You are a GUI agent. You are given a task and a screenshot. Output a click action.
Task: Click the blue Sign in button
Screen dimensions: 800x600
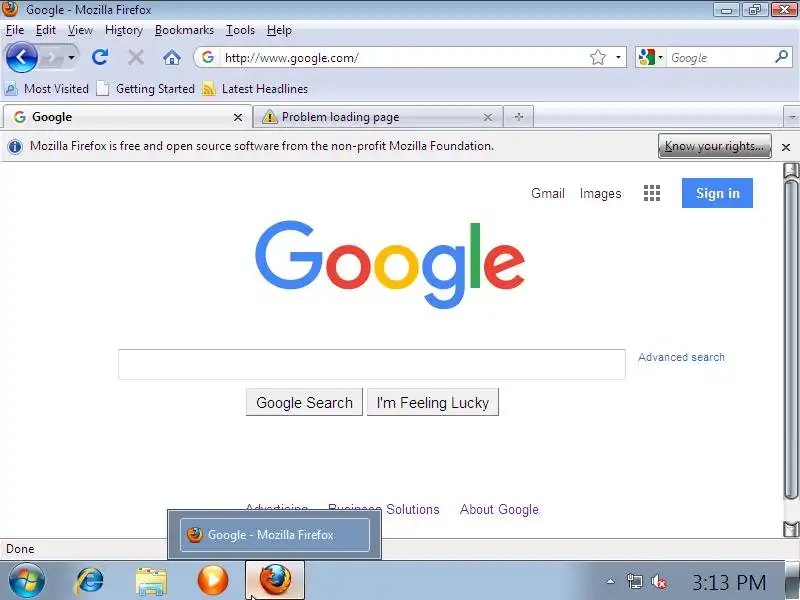coord(717,193)
